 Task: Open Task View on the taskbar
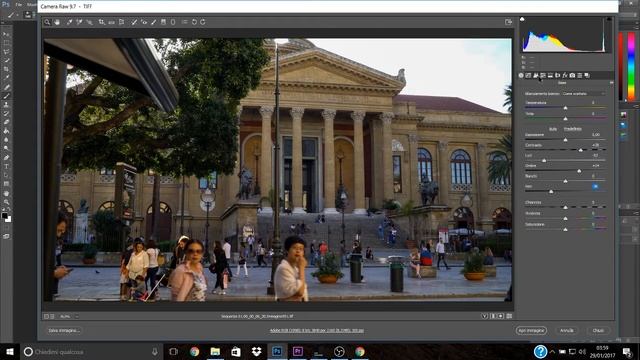click(173, 351)
